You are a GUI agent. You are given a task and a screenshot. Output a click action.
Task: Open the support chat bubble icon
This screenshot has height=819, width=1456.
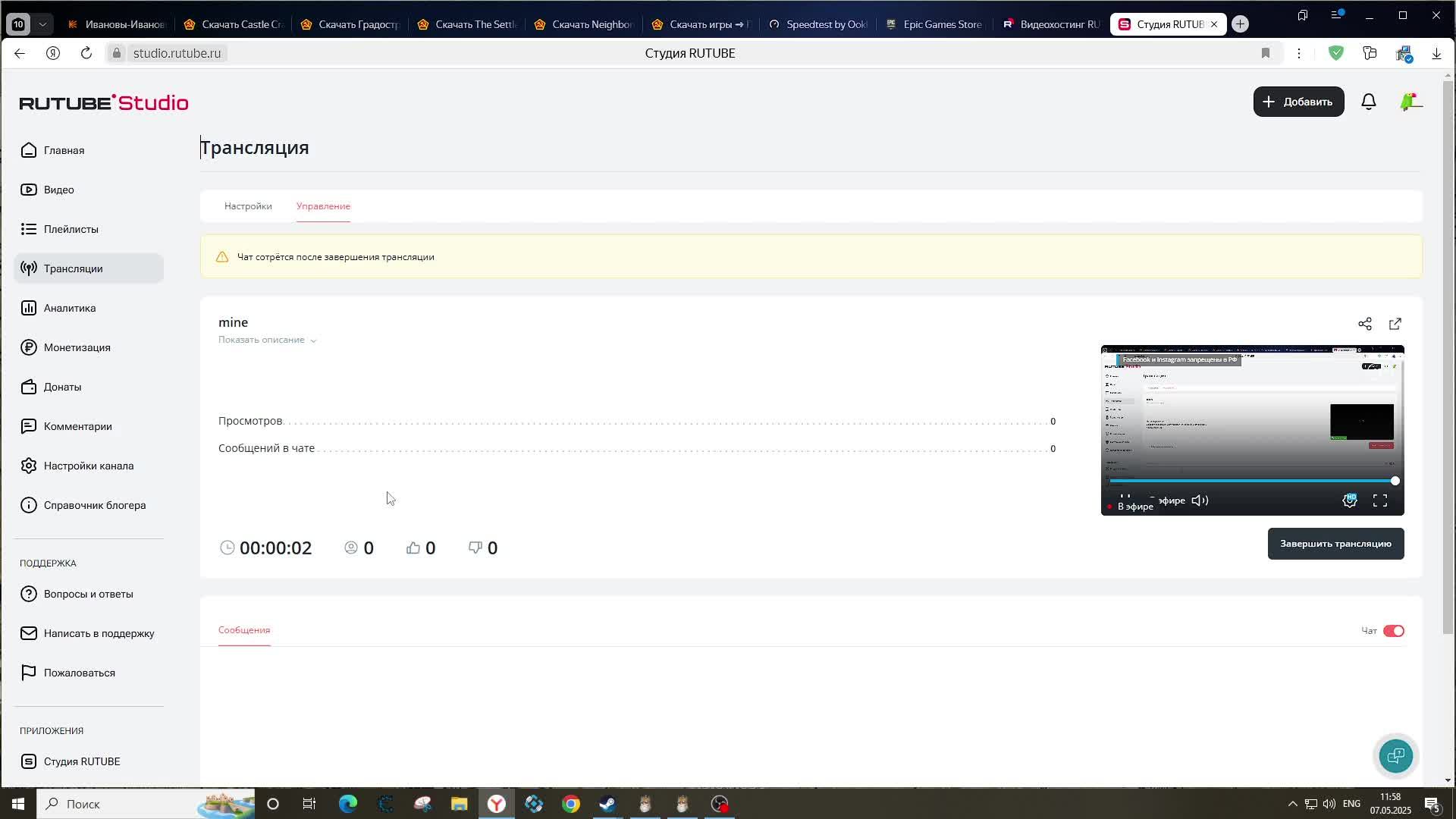tap(1395, 756)
